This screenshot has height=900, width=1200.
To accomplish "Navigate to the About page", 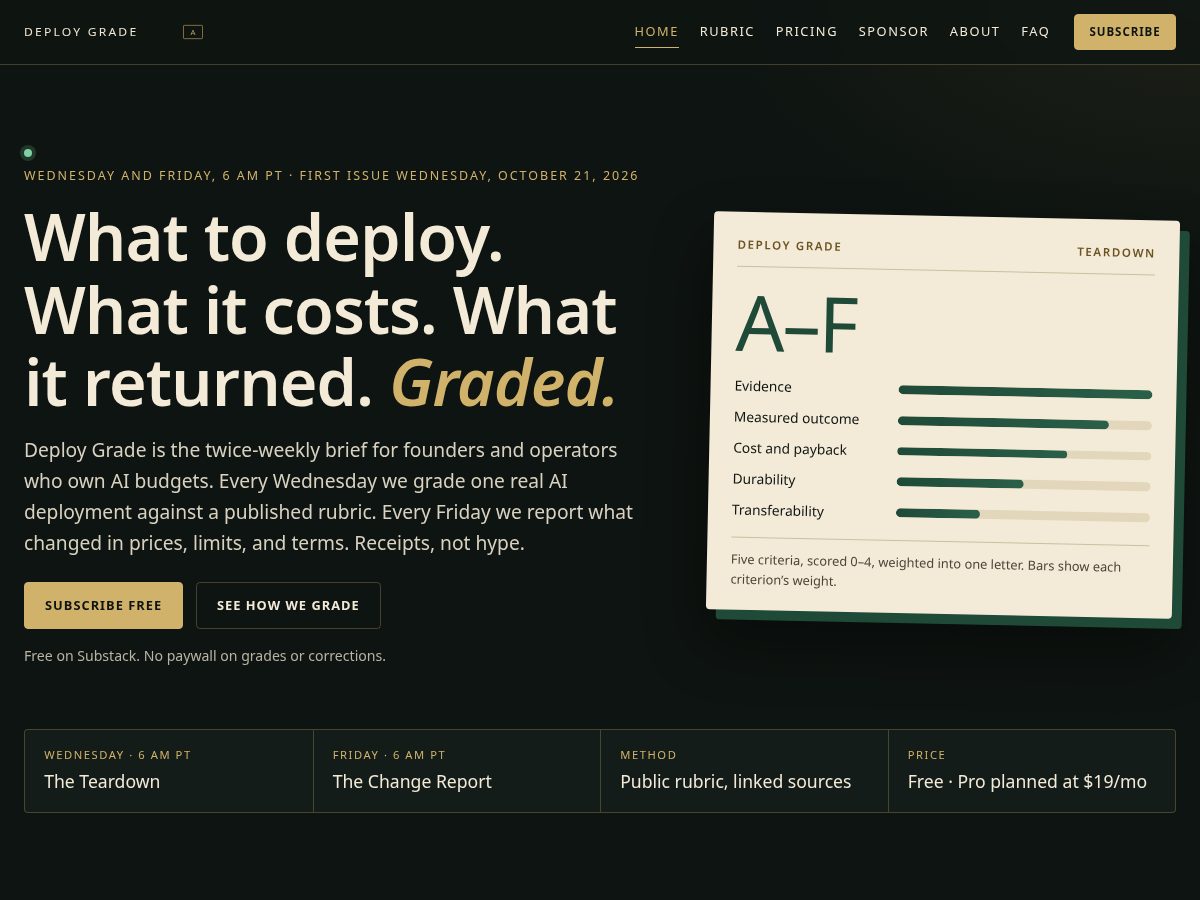I will (974, 32).
